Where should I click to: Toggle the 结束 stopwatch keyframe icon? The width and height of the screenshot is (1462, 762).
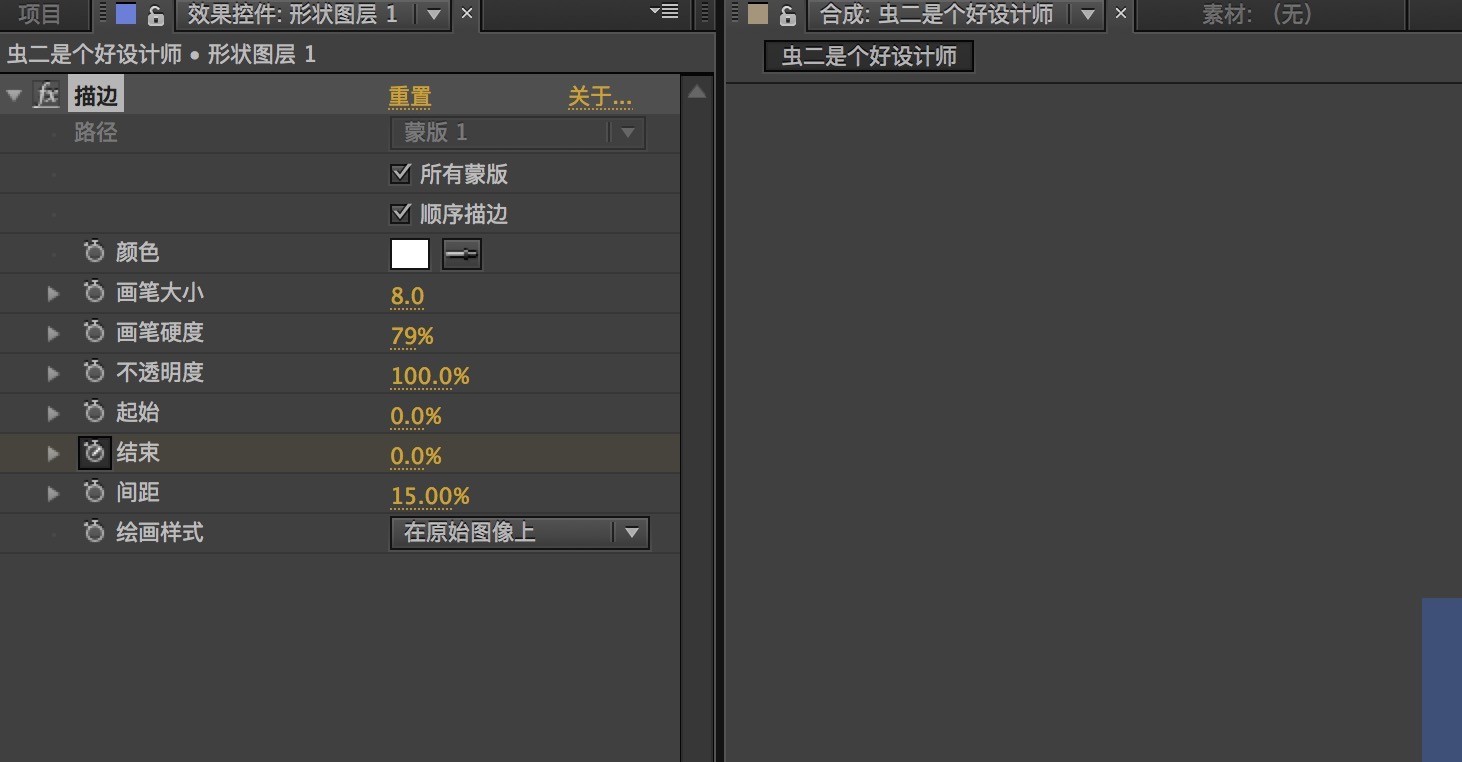pyautogui.click(x=94, y=453)
